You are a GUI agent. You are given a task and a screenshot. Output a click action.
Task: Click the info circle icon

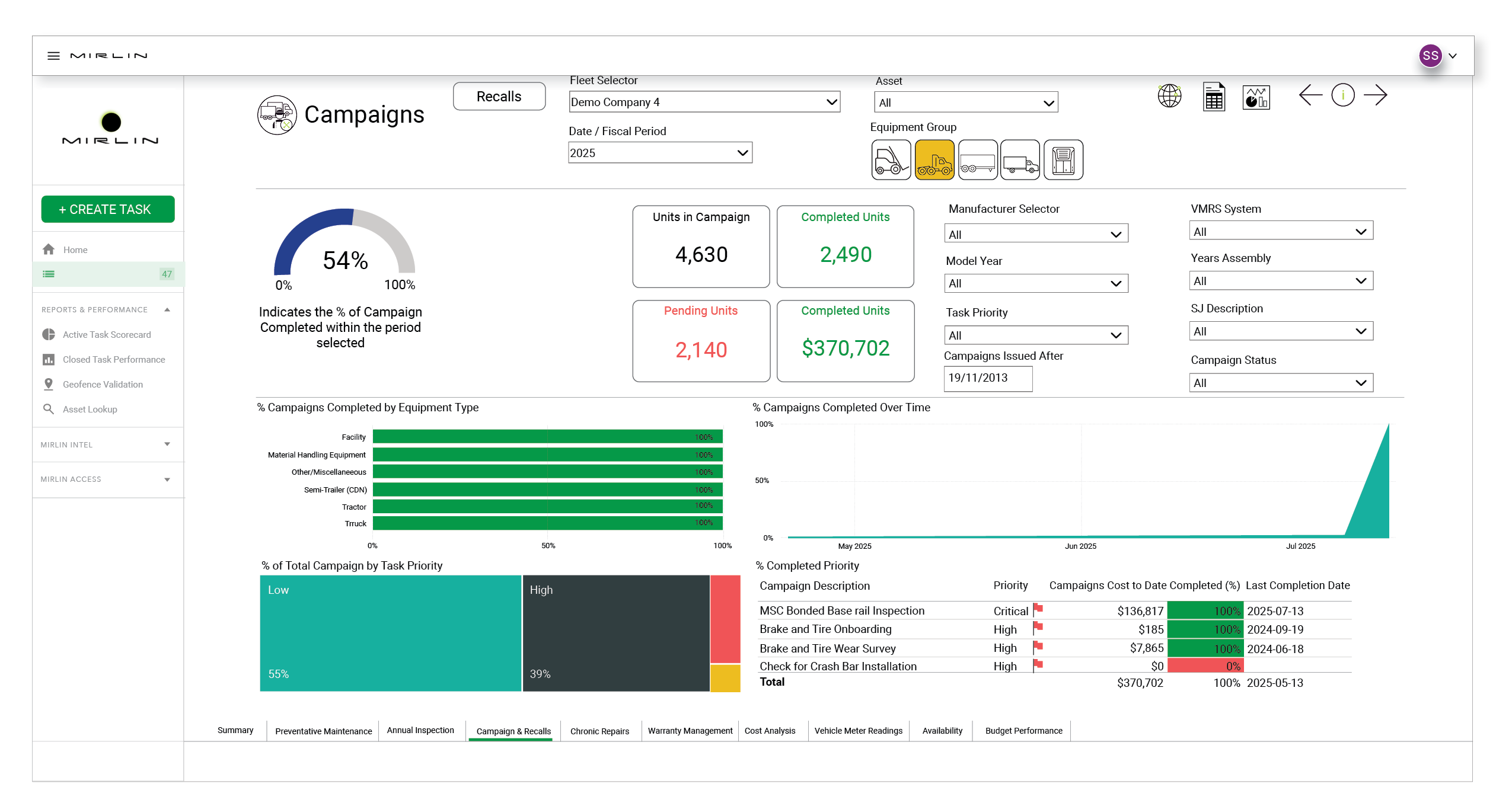(1342, 95)
